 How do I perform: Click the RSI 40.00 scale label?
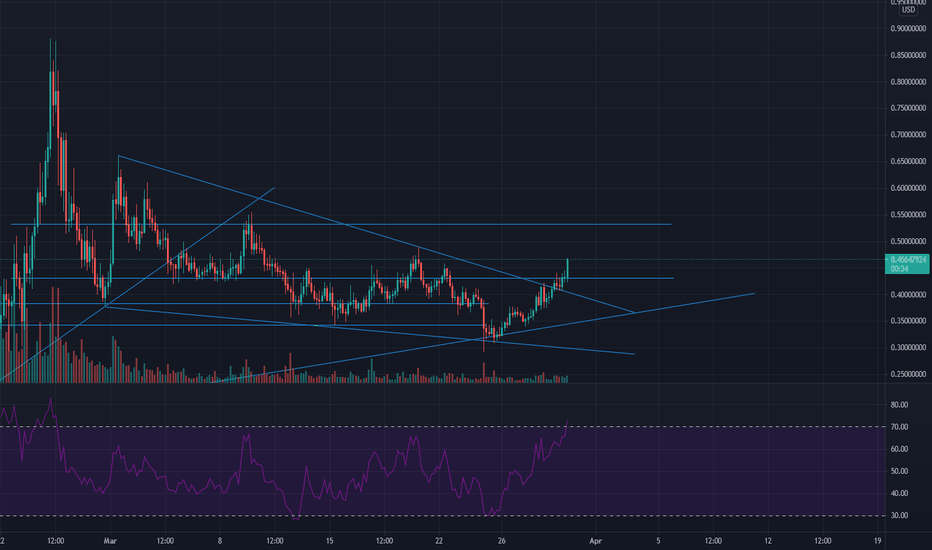pyautogui.click(x=899, y=493)
